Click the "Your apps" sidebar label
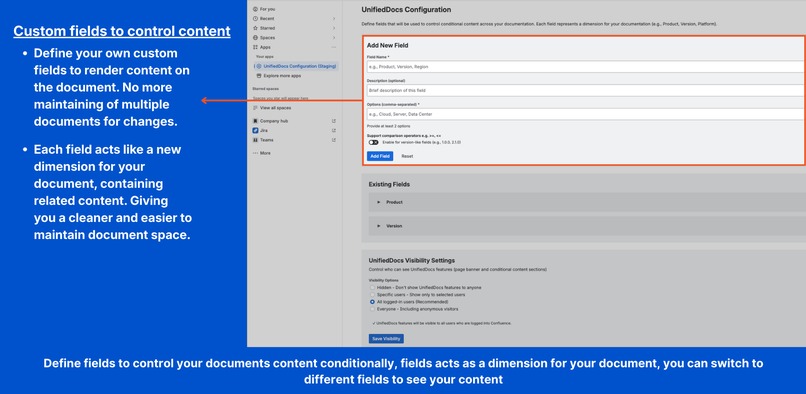Image resolution: width=806 pixels, height=394 pixels. tap(265, 57)
